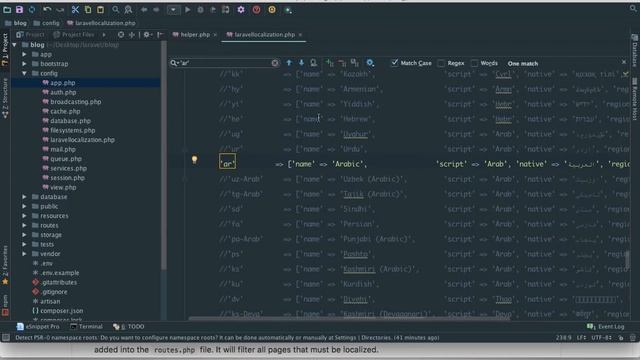The height and width of the screenshot is (360, 640).
Task: Click the laravellocalization.php breadcrumb
Action: (x=101, y=23)
